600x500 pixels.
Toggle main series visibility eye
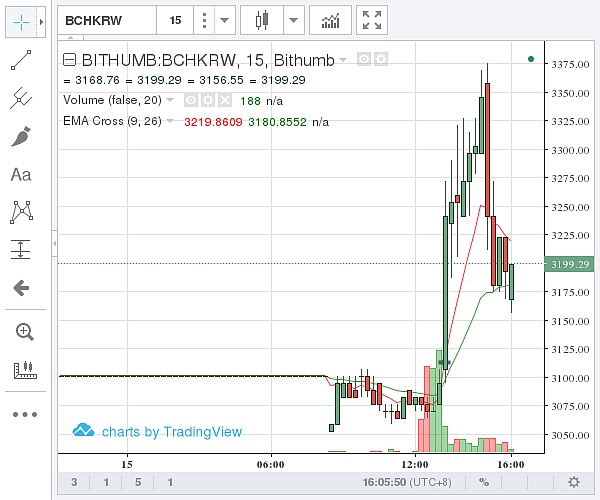[364, 59]
